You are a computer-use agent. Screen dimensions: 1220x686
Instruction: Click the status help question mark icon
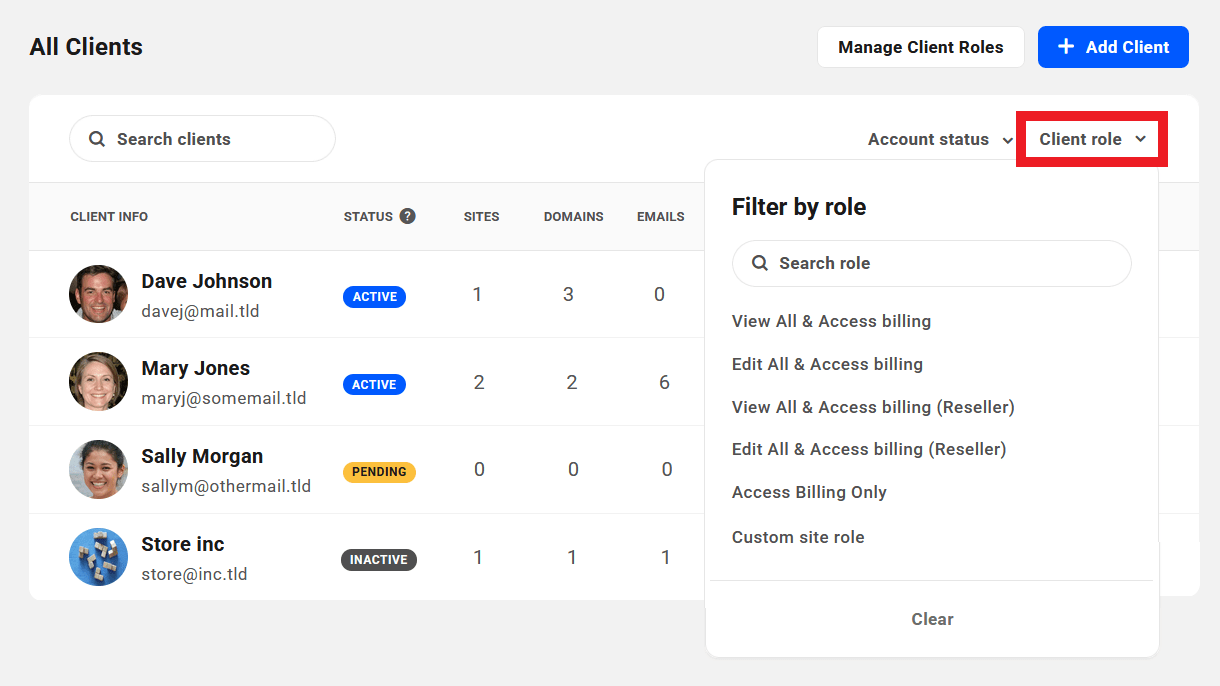(407, 216)
